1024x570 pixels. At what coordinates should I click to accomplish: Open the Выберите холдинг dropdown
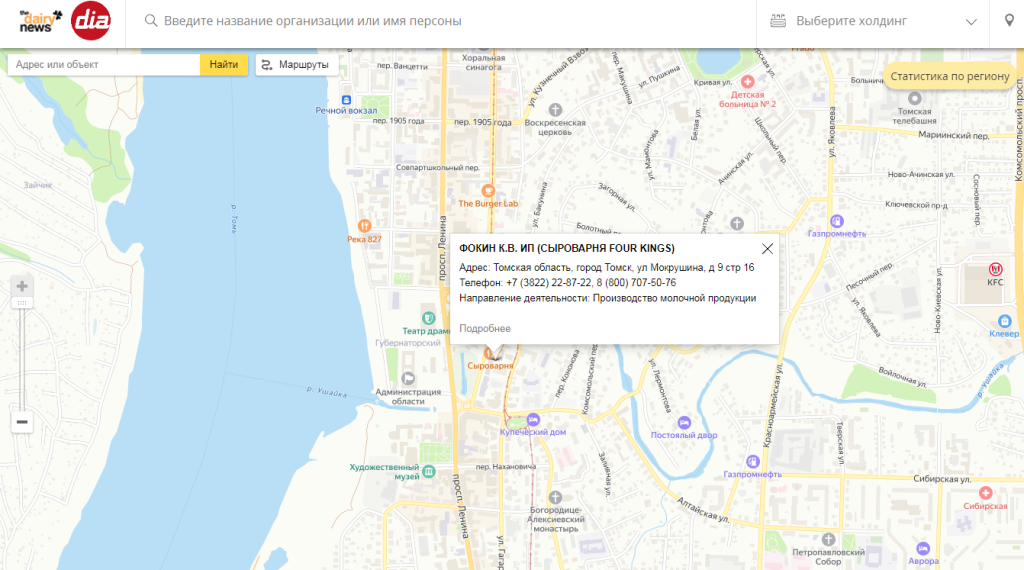click(872, 21)
